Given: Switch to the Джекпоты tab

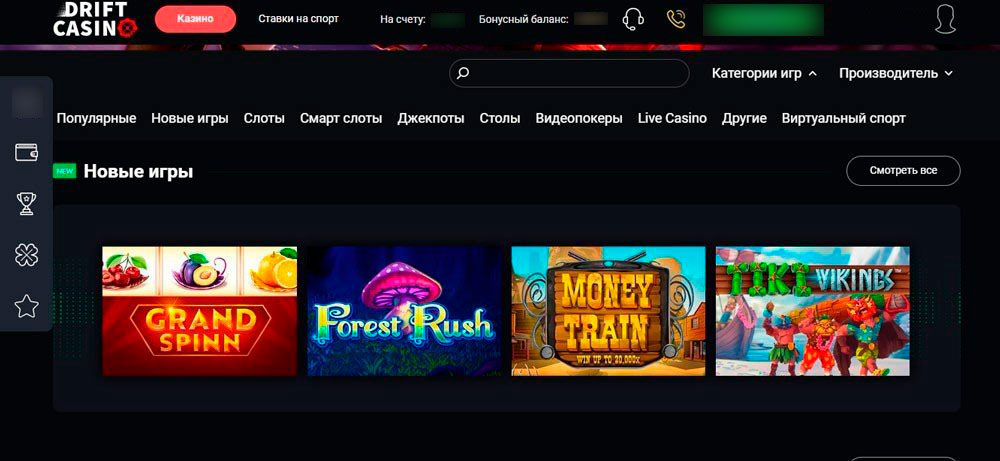Looking at the screenshot, I should pos(430,118).
